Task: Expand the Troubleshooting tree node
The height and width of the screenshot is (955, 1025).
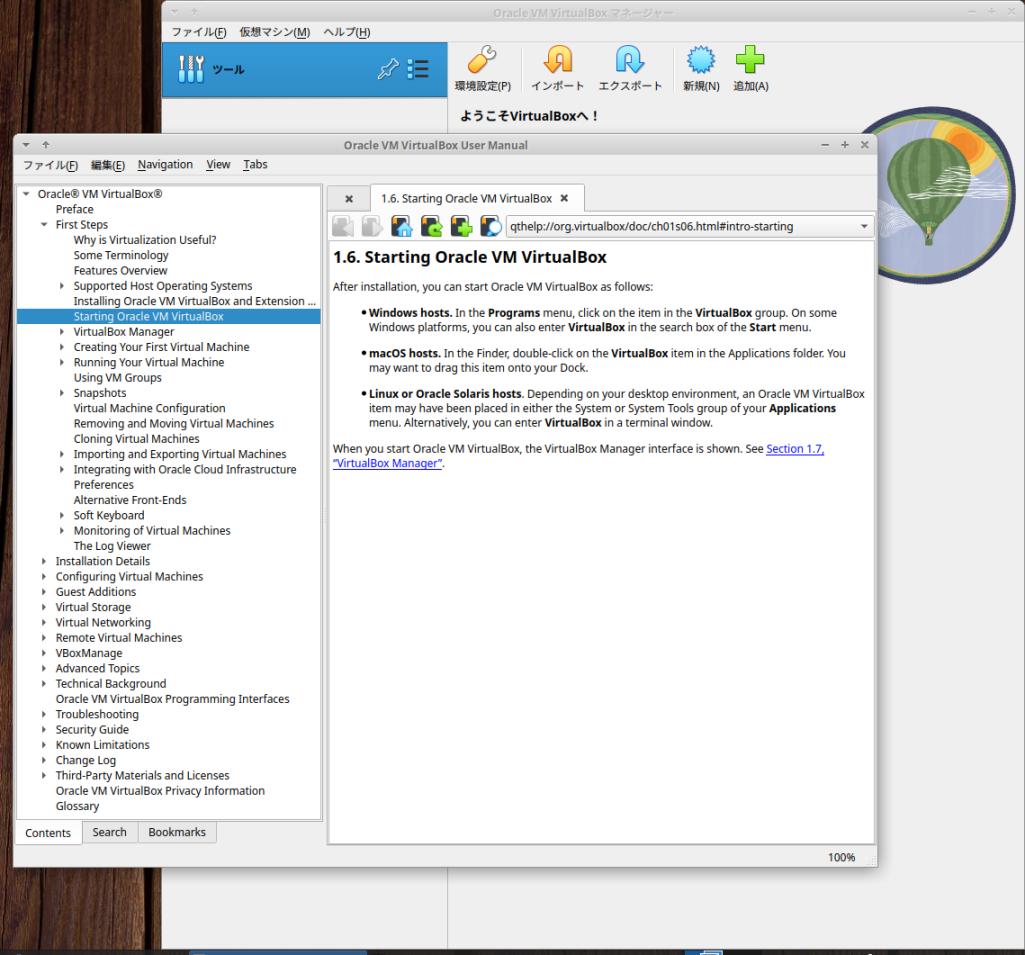Action: click(x=44, y=714)
